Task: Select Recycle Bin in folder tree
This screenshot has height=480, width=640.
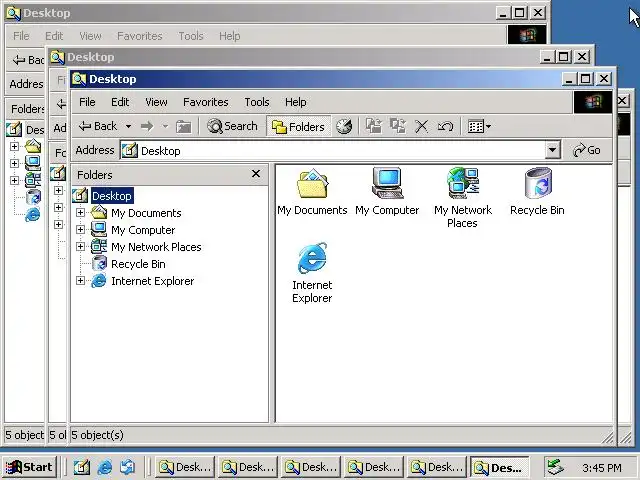Action: tap(138, 264)
